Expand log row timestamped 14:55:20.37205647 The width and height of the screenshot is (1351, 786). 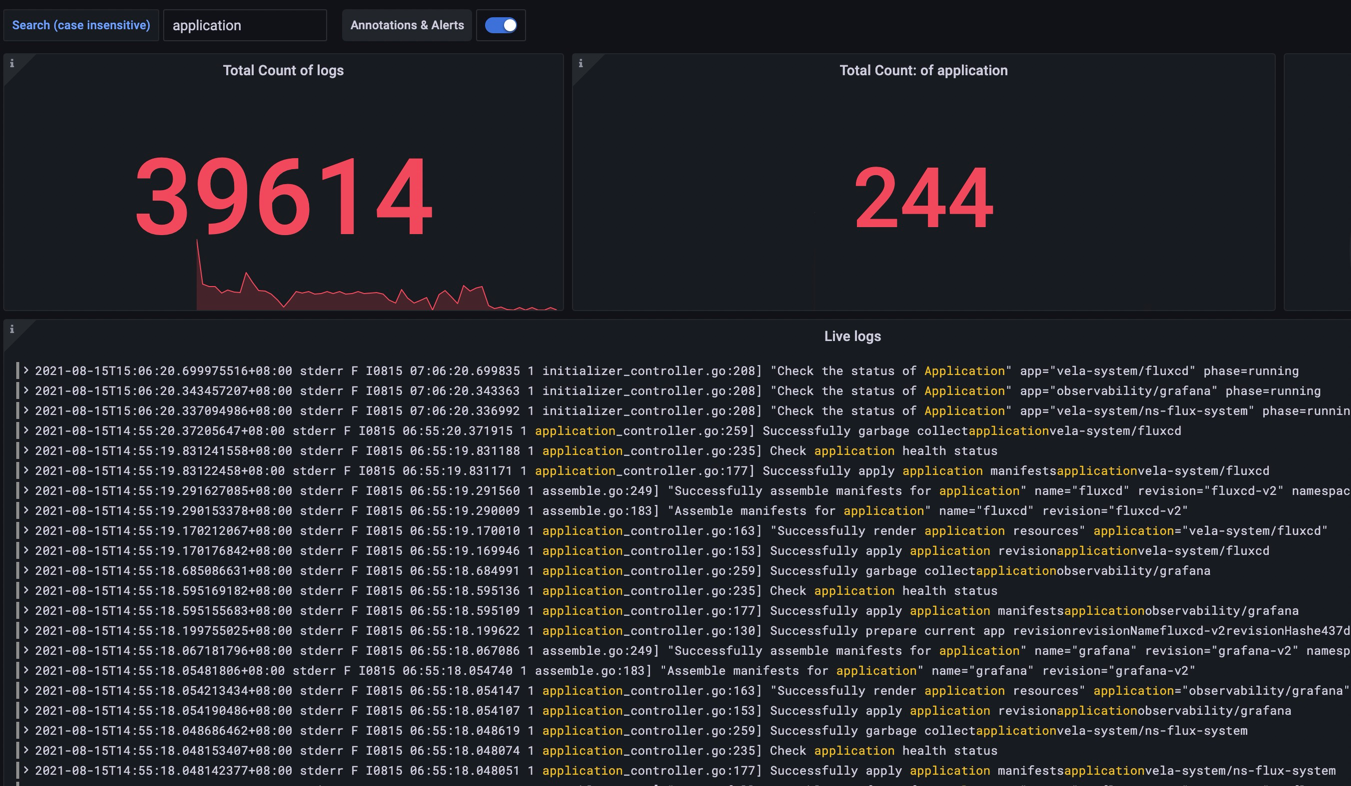[x=26, y=431]
